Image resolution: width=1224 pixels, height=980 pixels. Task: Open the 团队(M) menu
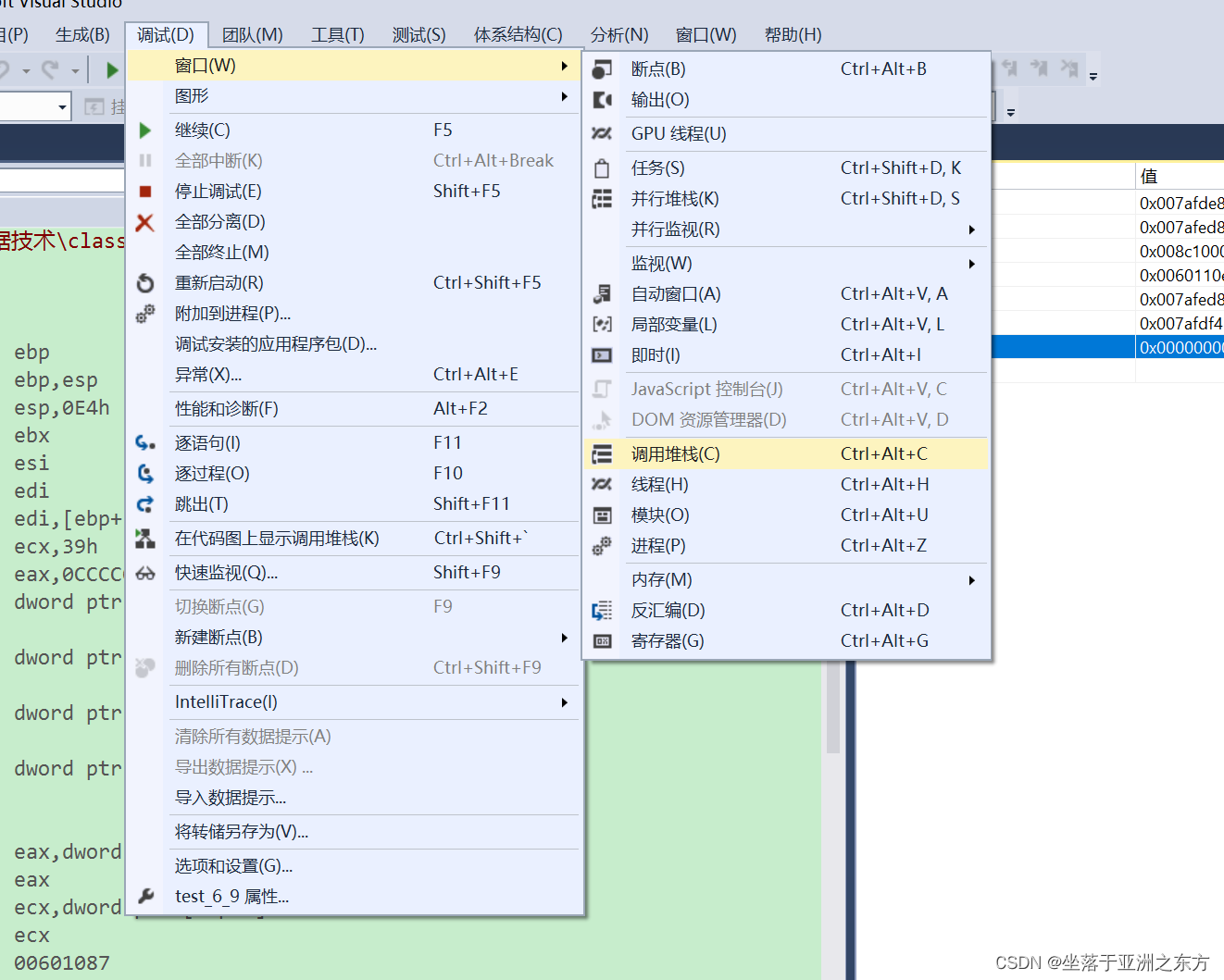pos(252,35)
